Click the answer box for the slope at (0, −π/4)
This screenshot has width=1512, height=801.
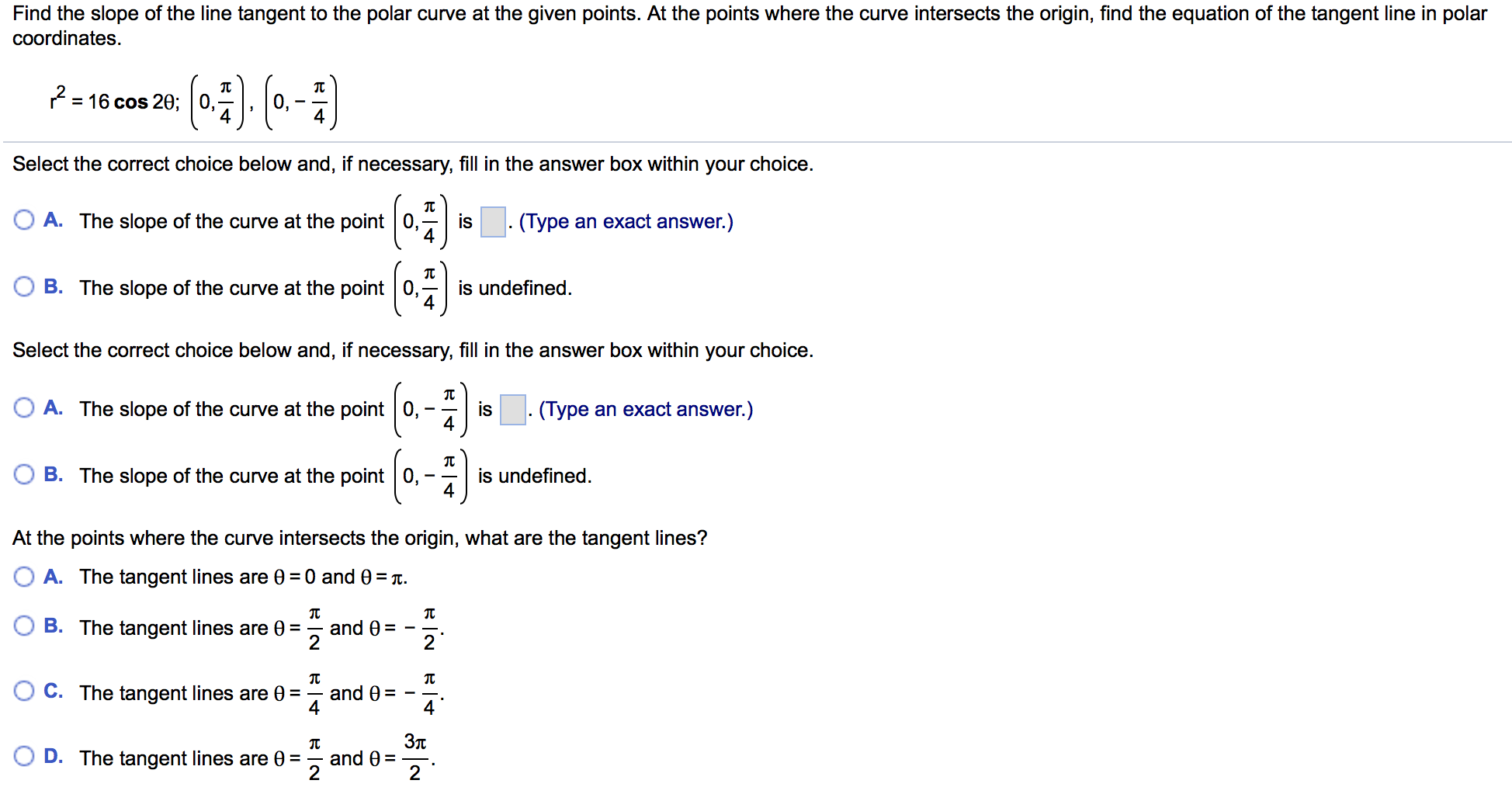(512, 409)
